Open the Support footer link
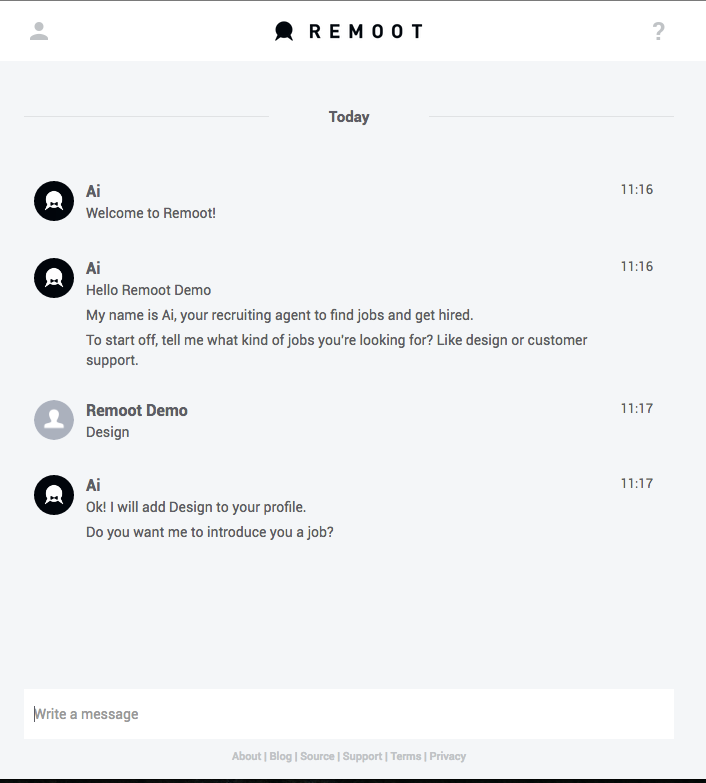This screenshot has height=783, width=706. point(362,756)
